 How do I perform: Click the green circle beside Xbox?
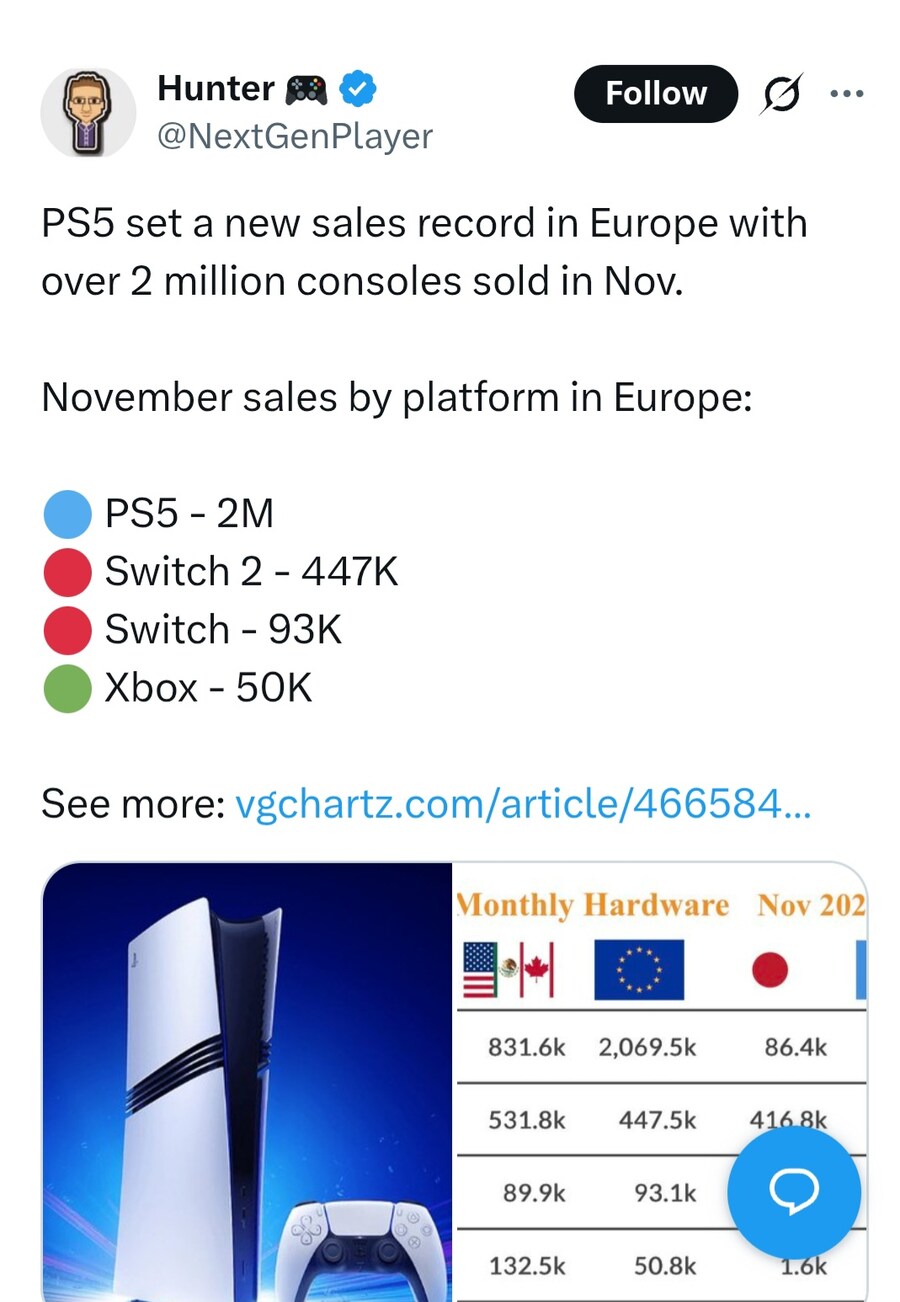coord(68,689)
